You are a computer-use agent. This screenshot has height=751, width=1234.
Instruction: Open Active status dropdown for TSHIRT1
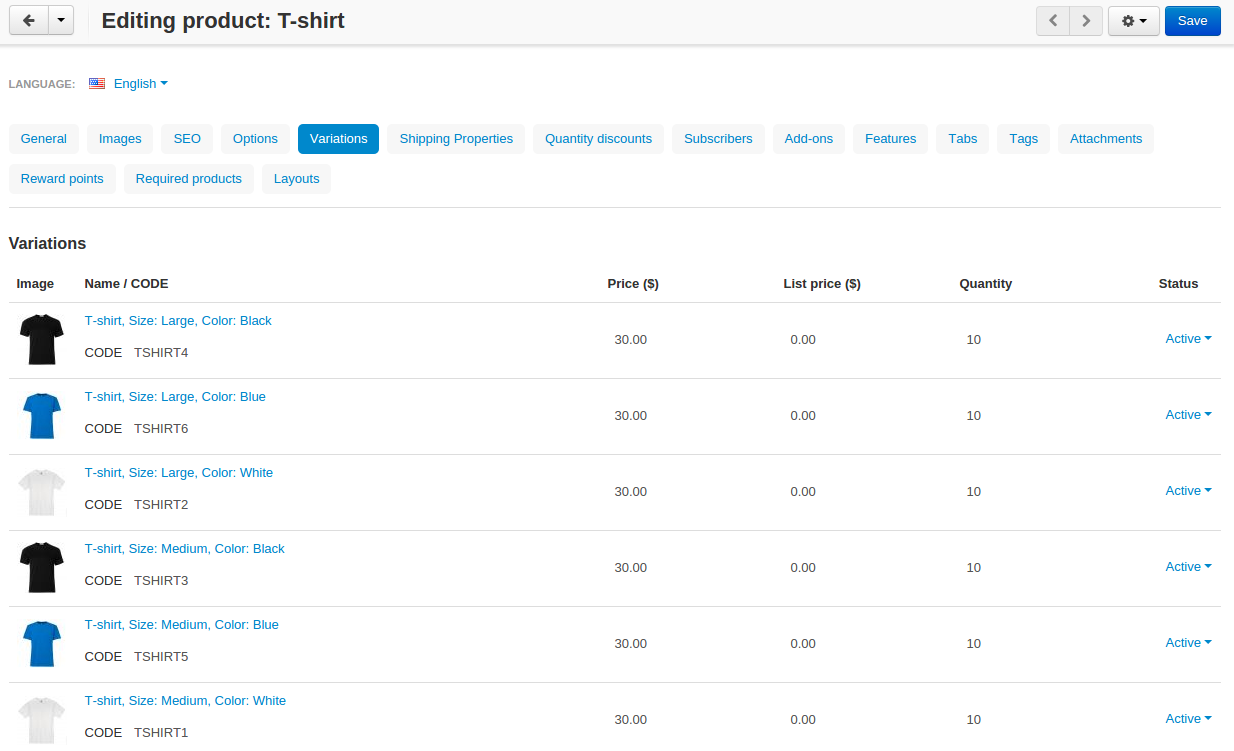[1188, 719]
